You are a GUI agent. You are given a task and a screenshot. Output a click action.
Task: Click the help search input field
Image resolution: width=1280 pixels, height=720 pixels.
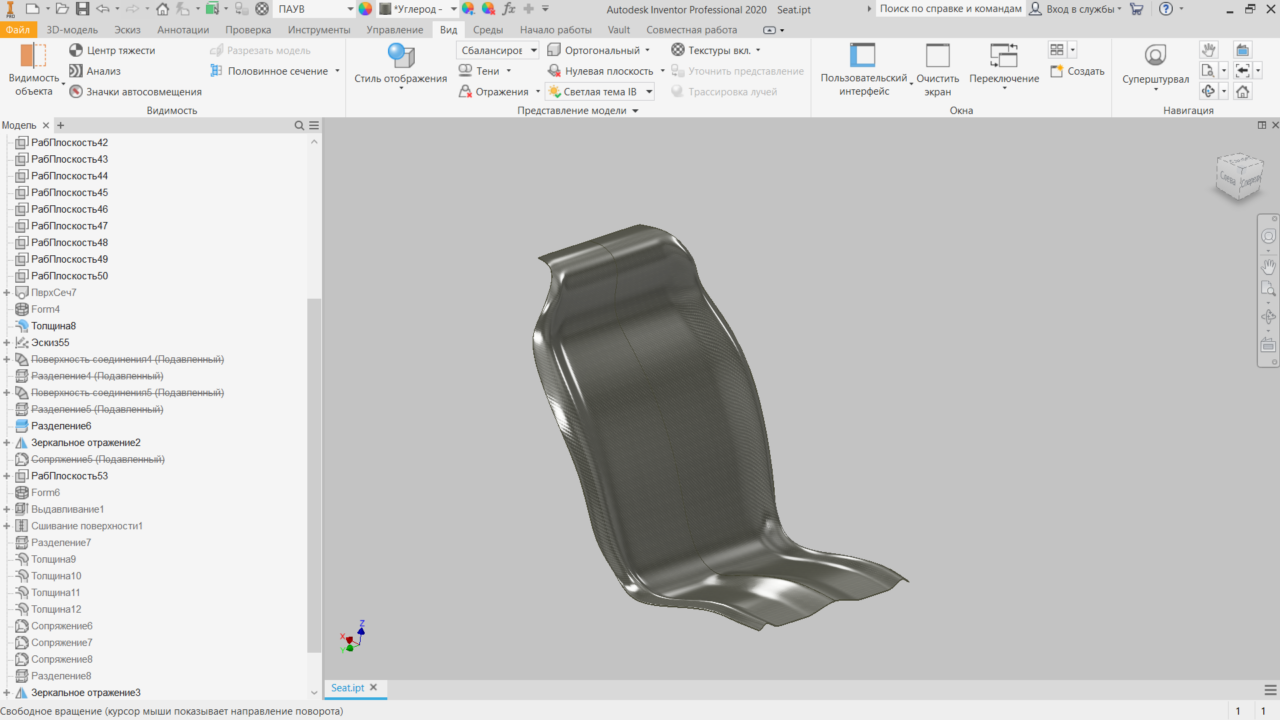click(x=950, y=9)
